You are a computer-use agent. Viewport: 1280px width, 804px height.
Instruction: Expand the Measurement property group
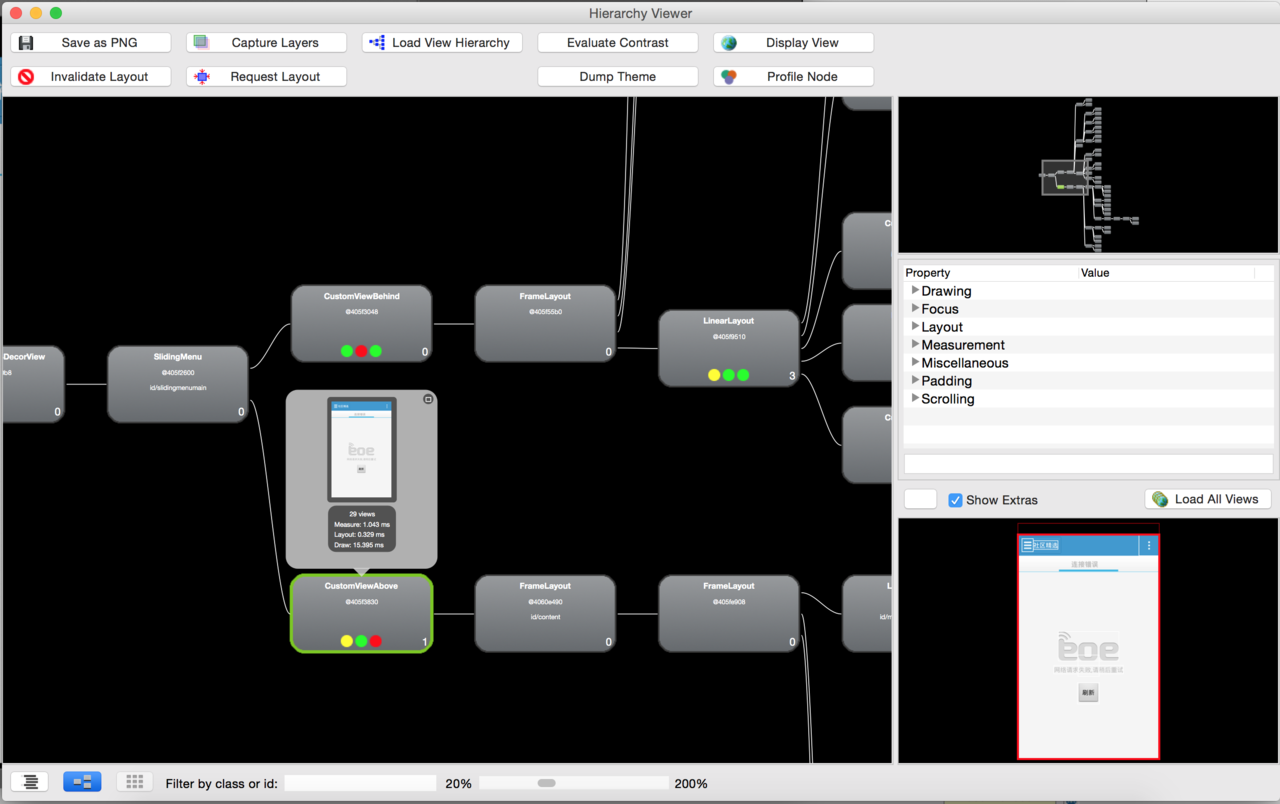click(915, 345)
